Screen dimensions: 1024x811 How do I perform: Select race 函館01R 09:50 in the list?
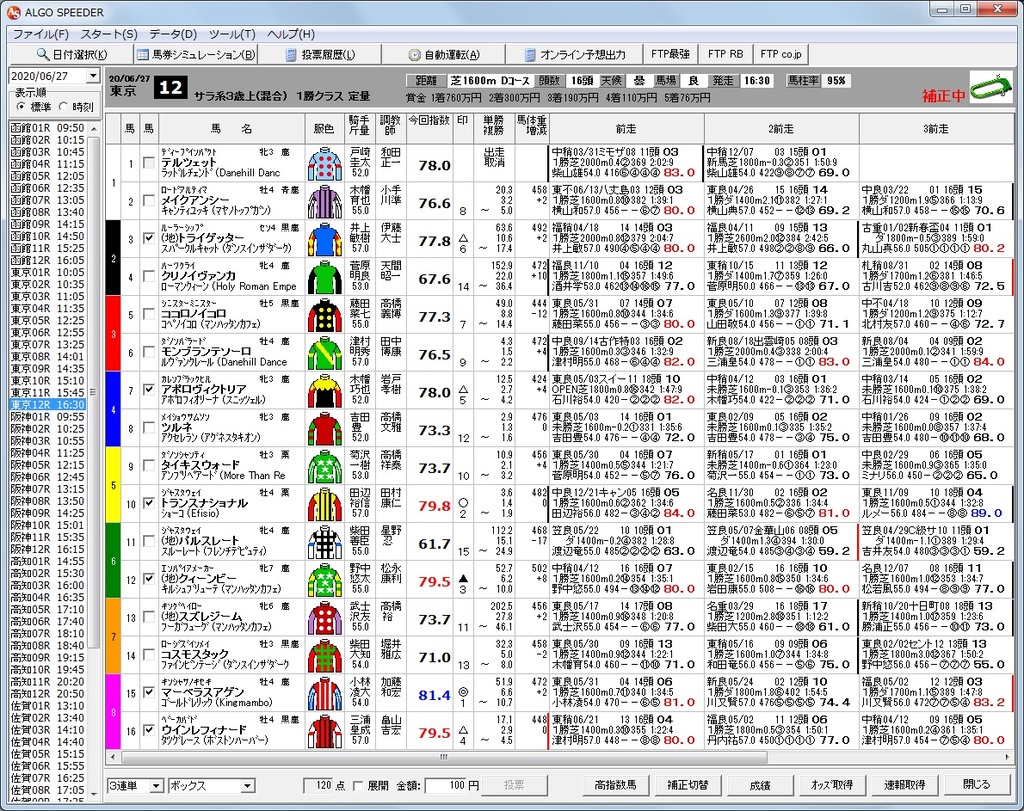click(48, 128)
